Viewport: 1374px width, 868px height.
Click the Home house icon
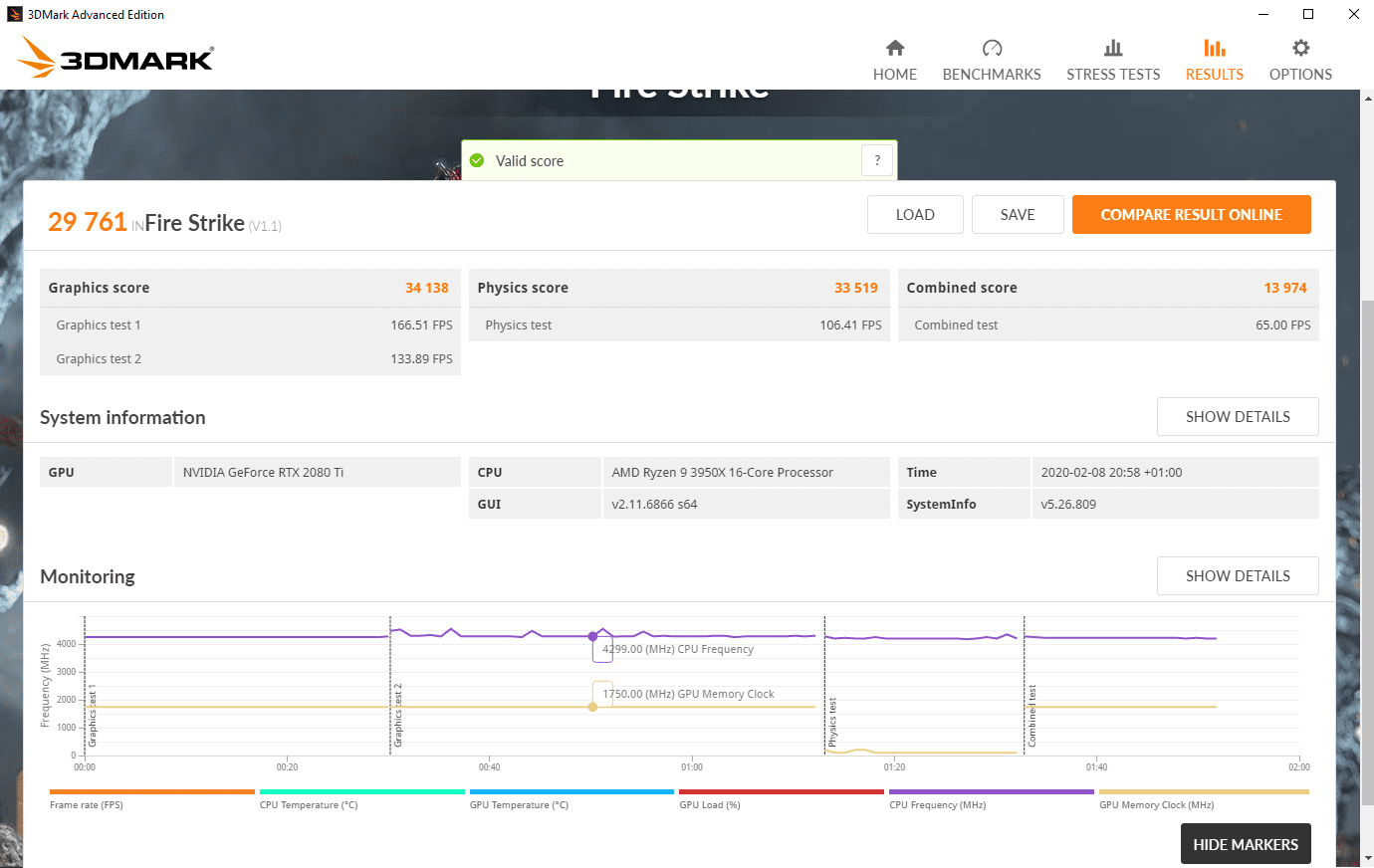pos(895,48)
